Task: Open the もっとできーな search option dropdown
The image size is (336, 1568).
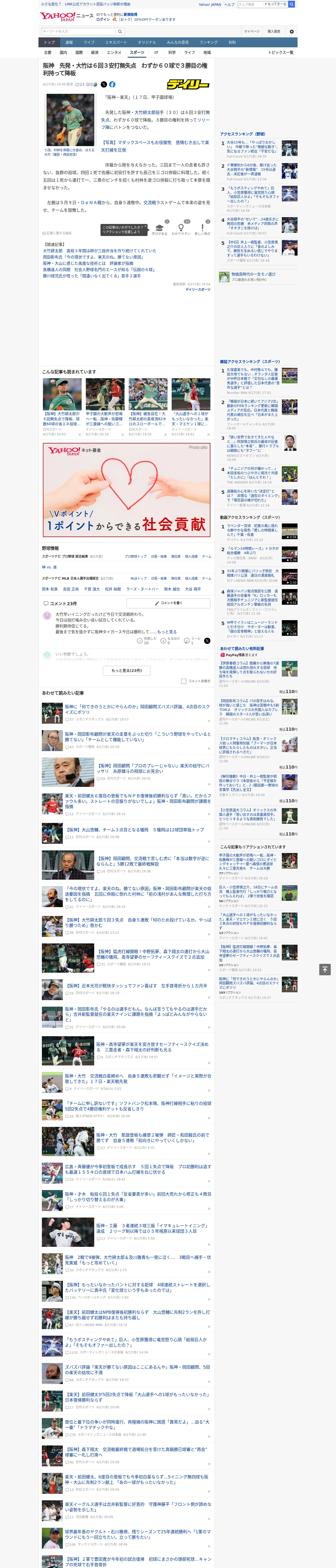Action: (x=276, y=4)
